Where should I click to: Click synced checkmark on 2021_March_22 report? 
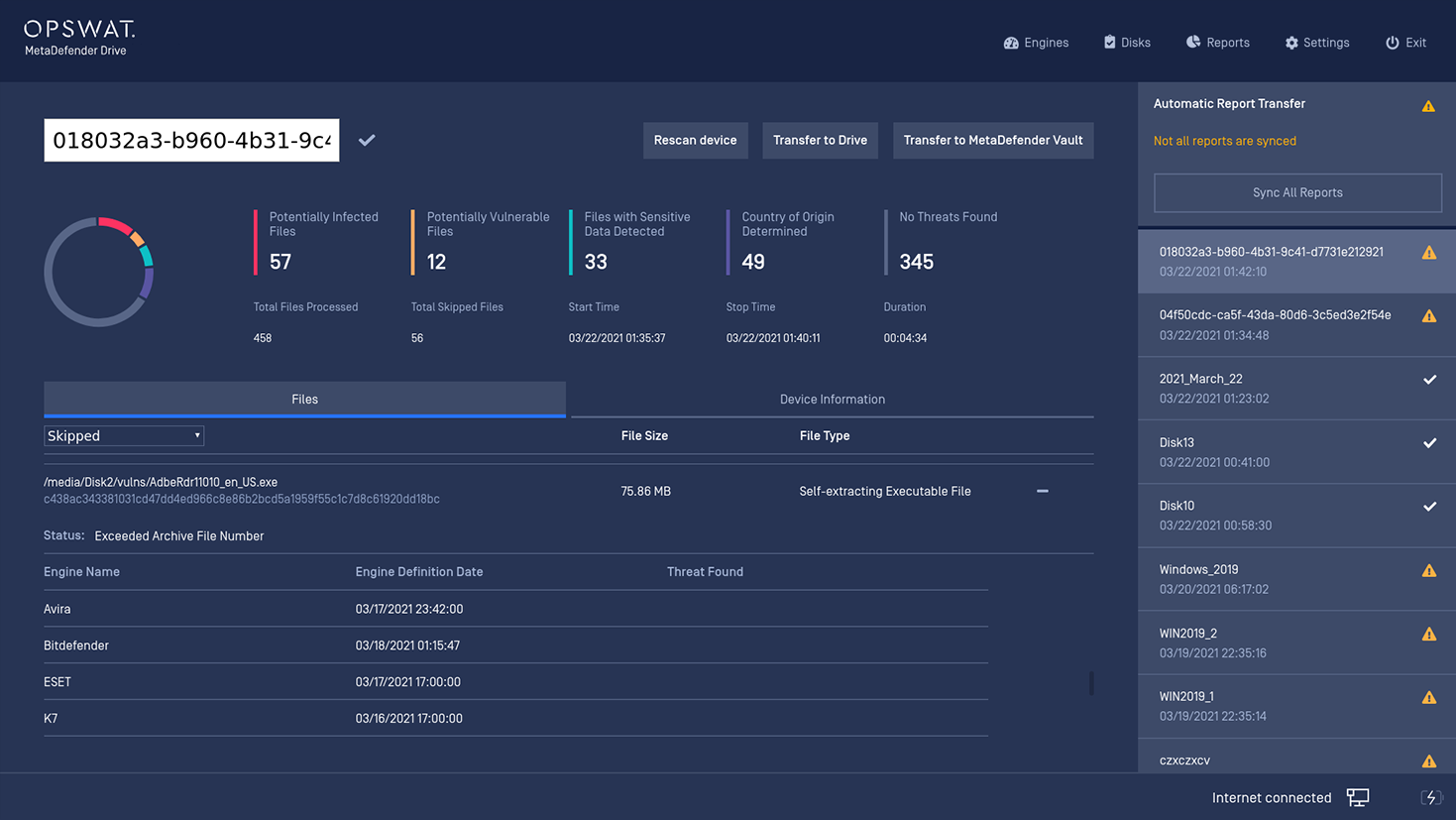[1429, 380]
